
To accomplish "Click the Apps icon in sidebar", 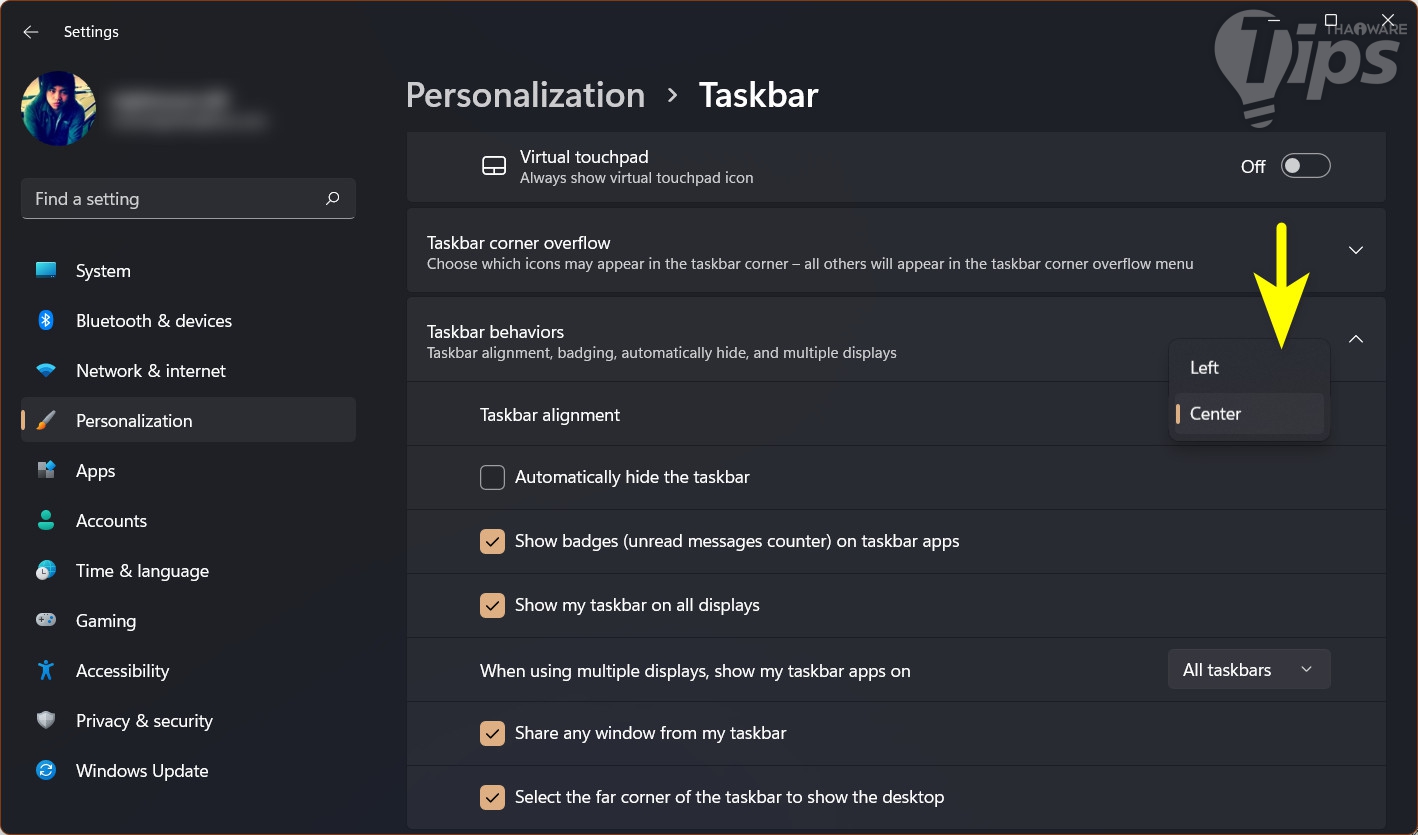I will pos(46,471).
